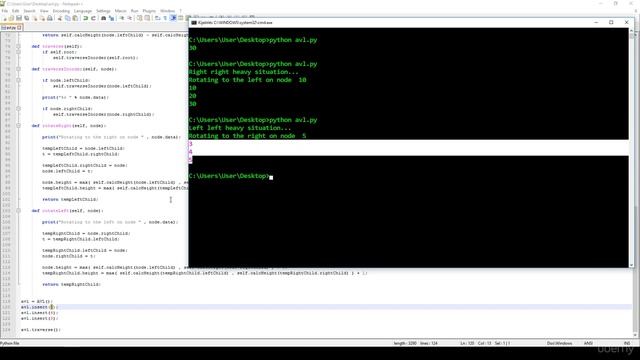
Task: Click the Close document toolbar icon
Action: coord(35,18)
